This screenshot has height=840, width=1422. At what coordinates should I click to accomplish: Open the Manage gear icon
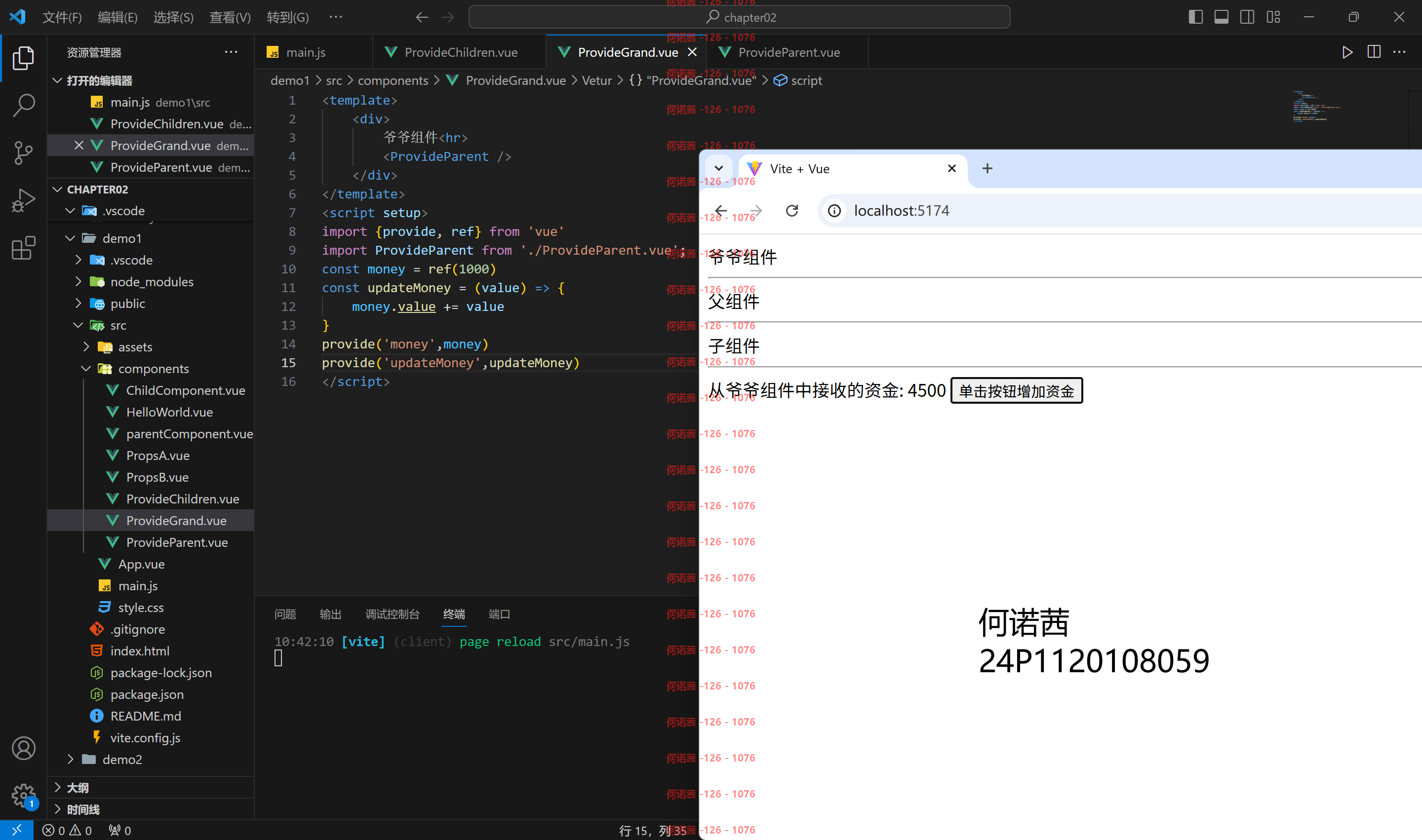click(23, 795)
